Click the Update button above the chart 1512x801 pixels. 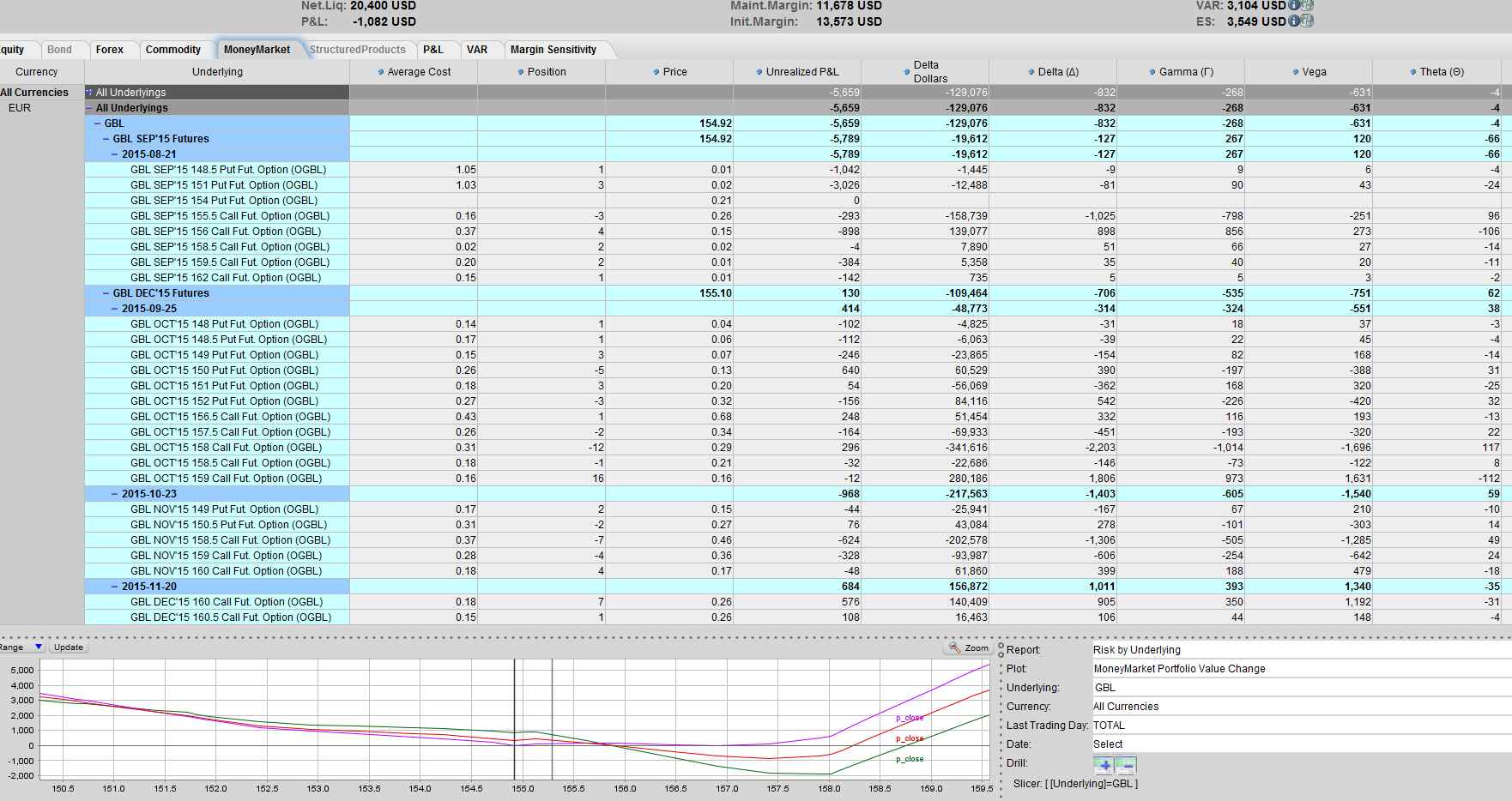pyautogui.click(x=68, y=647)
